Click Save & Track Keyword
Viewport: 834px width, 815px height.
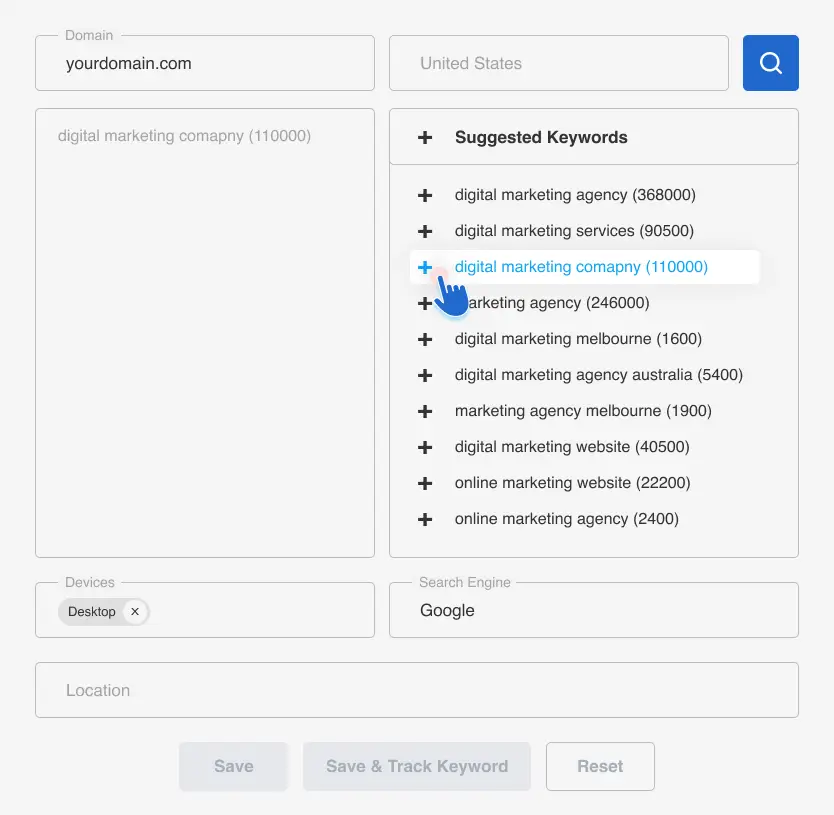[x=416, y=766]
